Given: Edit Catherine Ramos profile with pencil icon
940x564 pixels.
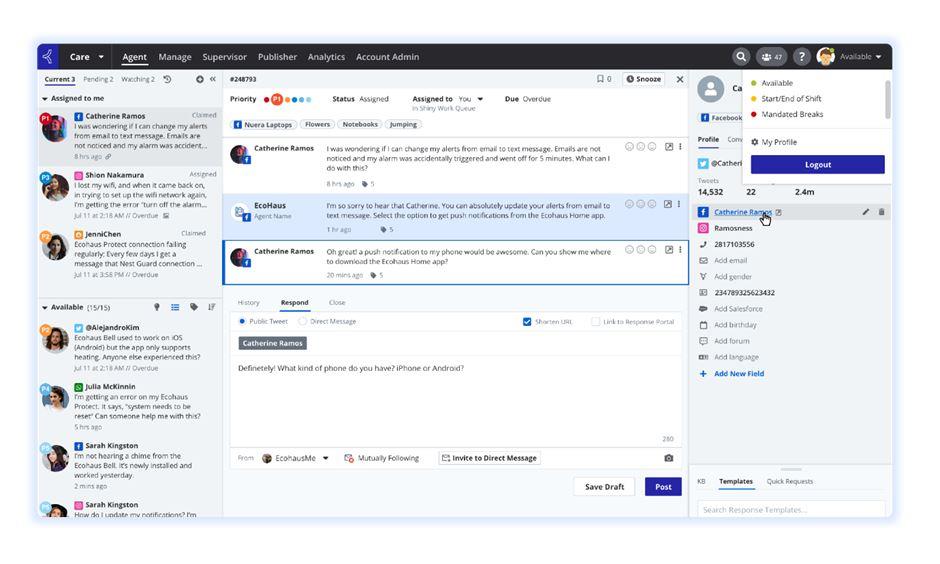Looking at the screenshot, I should [866, 212].
